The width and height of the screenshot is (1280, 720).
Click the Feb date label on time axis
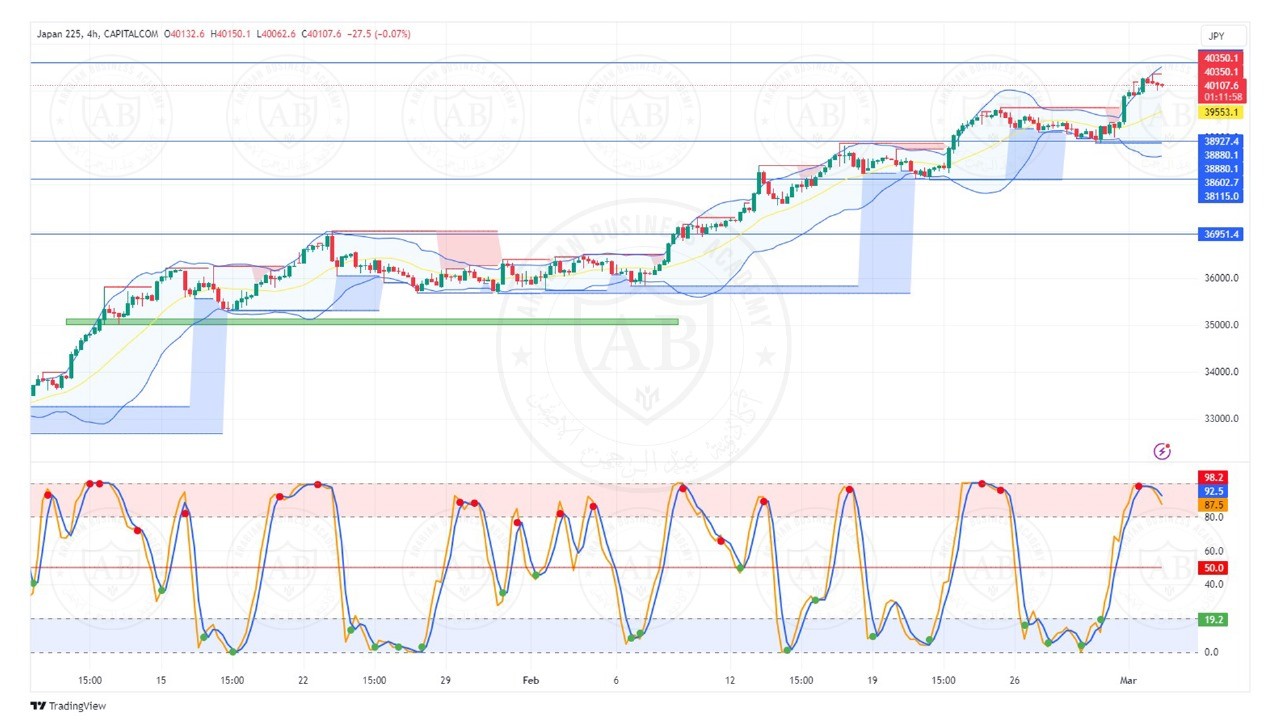530,680
